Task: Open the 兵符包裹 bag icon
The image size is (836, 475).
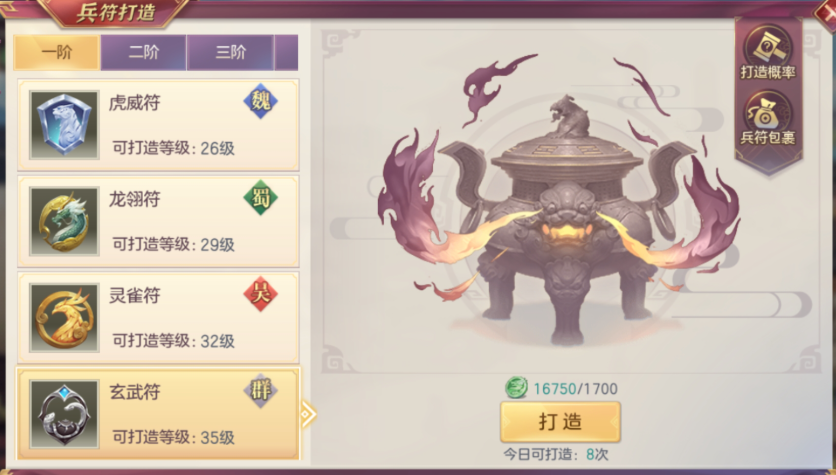Action: [x=768, y=119]
